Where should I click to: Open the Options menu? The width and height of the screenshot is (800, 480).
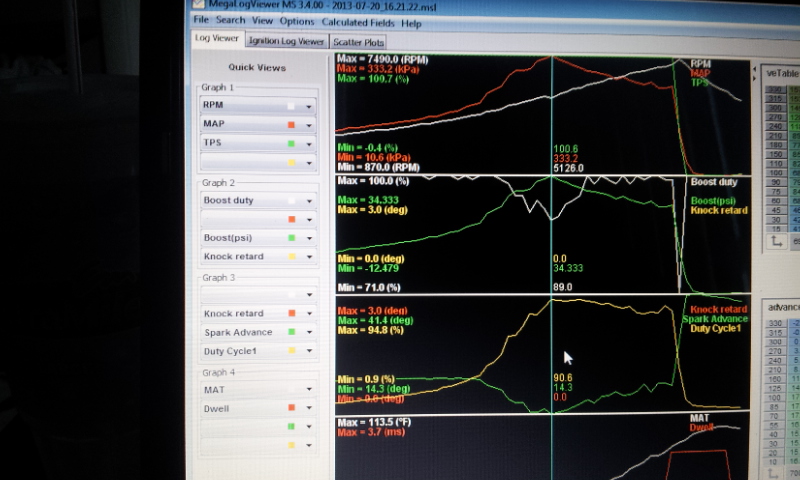coord(297,21)
